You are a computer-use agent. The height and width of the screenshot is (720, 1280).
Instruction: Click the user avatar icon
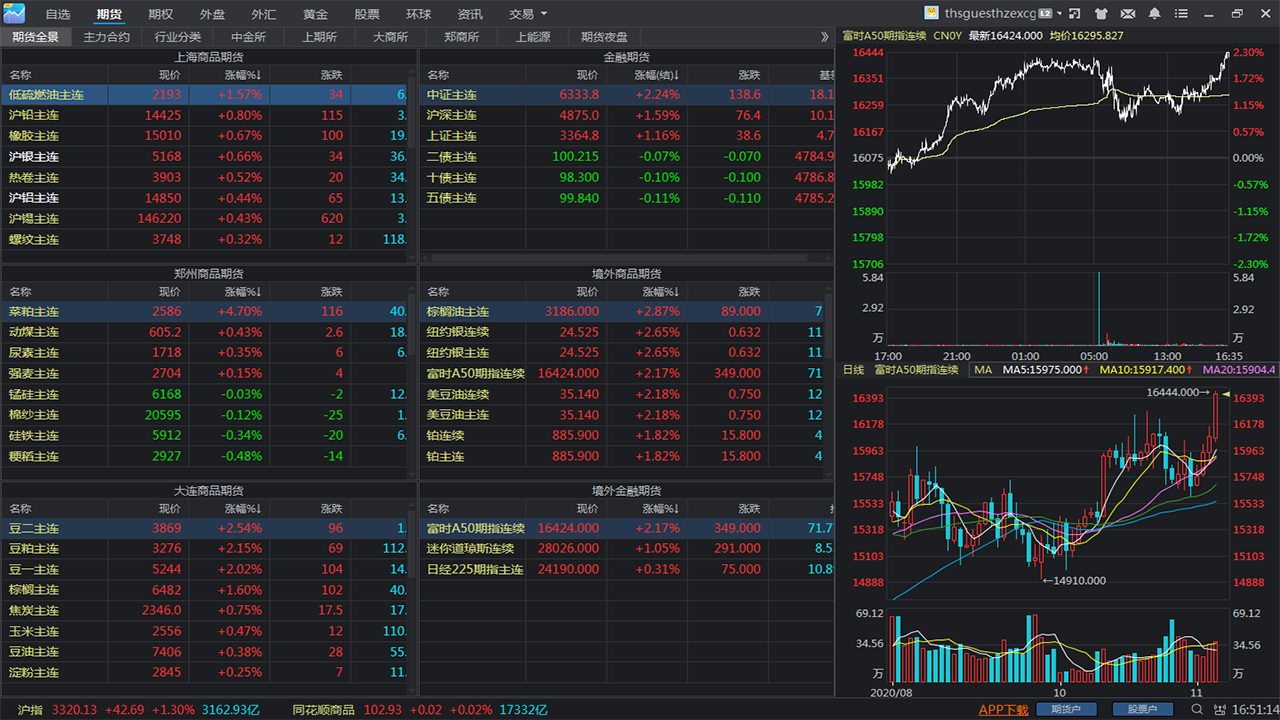point(931,14)
